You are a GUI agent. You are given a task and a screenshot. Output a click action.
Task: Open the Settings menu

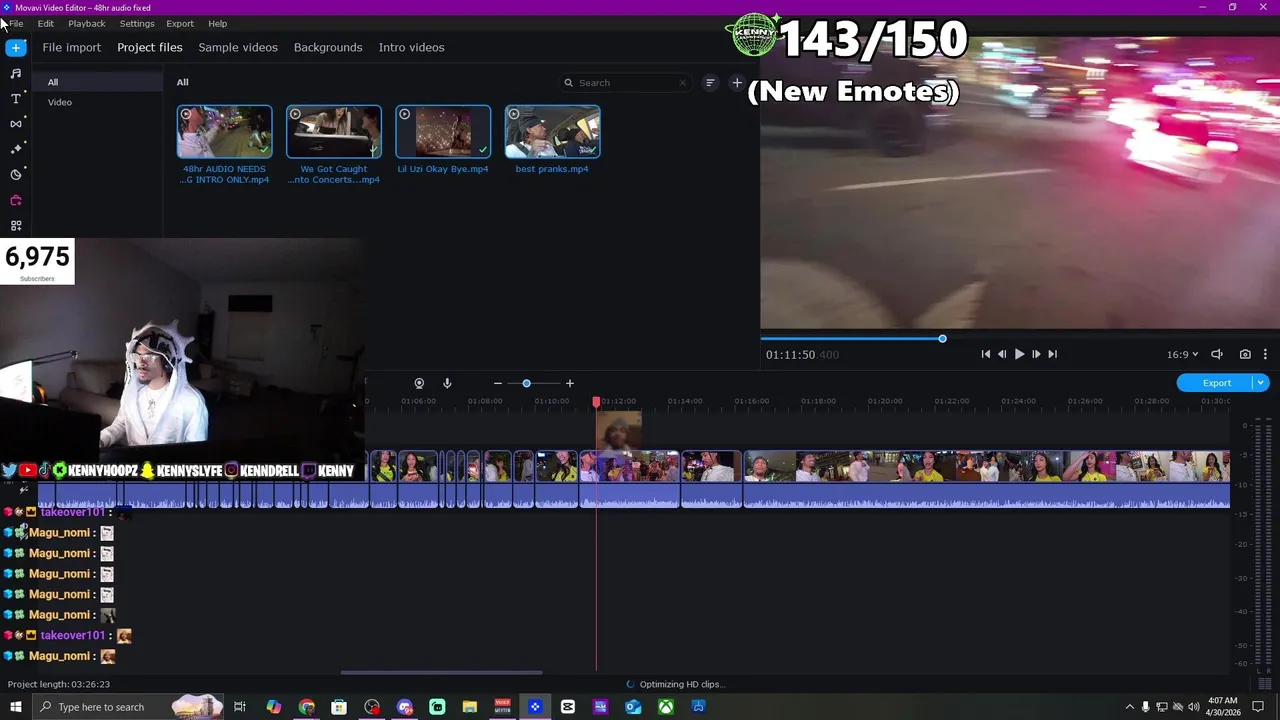click(x=137, y=23)
